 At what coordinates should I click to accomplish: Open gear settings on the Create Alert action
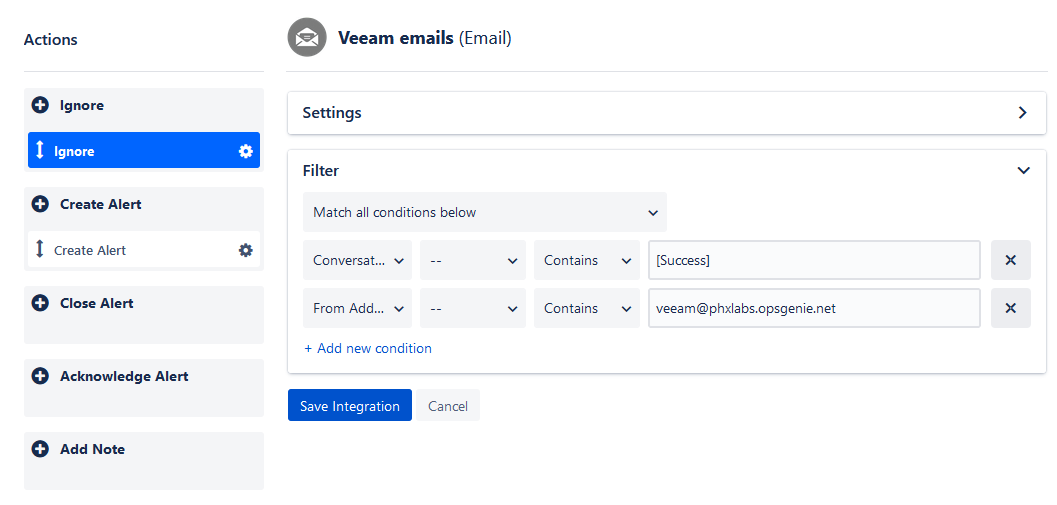(x=245, y=250)
